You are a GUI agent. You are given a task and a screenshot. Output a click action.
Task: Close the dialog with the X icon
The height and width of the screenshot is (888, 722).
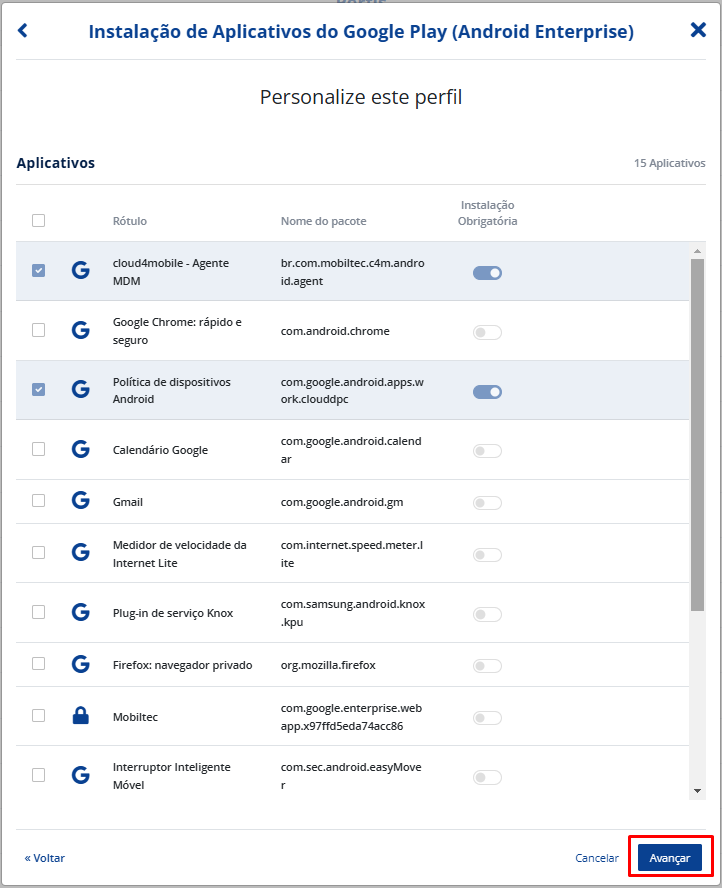698,29
